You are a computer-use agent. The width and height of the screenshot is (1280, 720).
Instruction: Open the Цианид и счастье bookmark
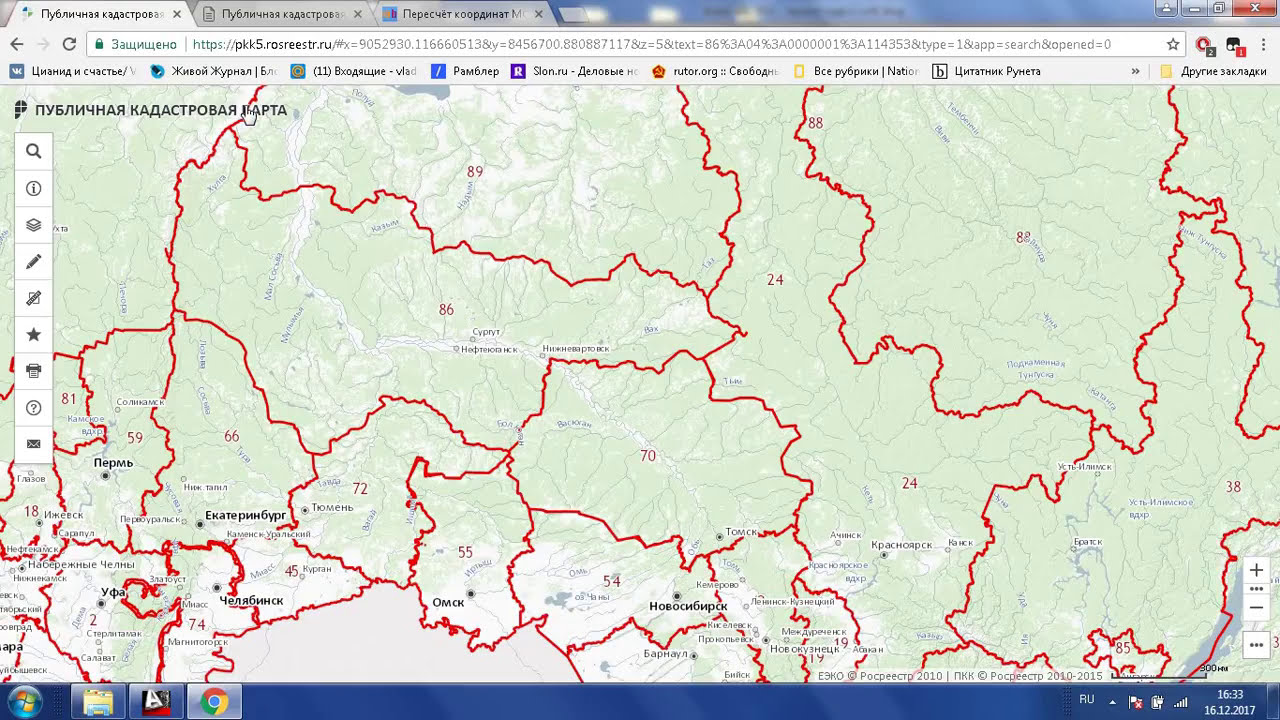[73, 71]
